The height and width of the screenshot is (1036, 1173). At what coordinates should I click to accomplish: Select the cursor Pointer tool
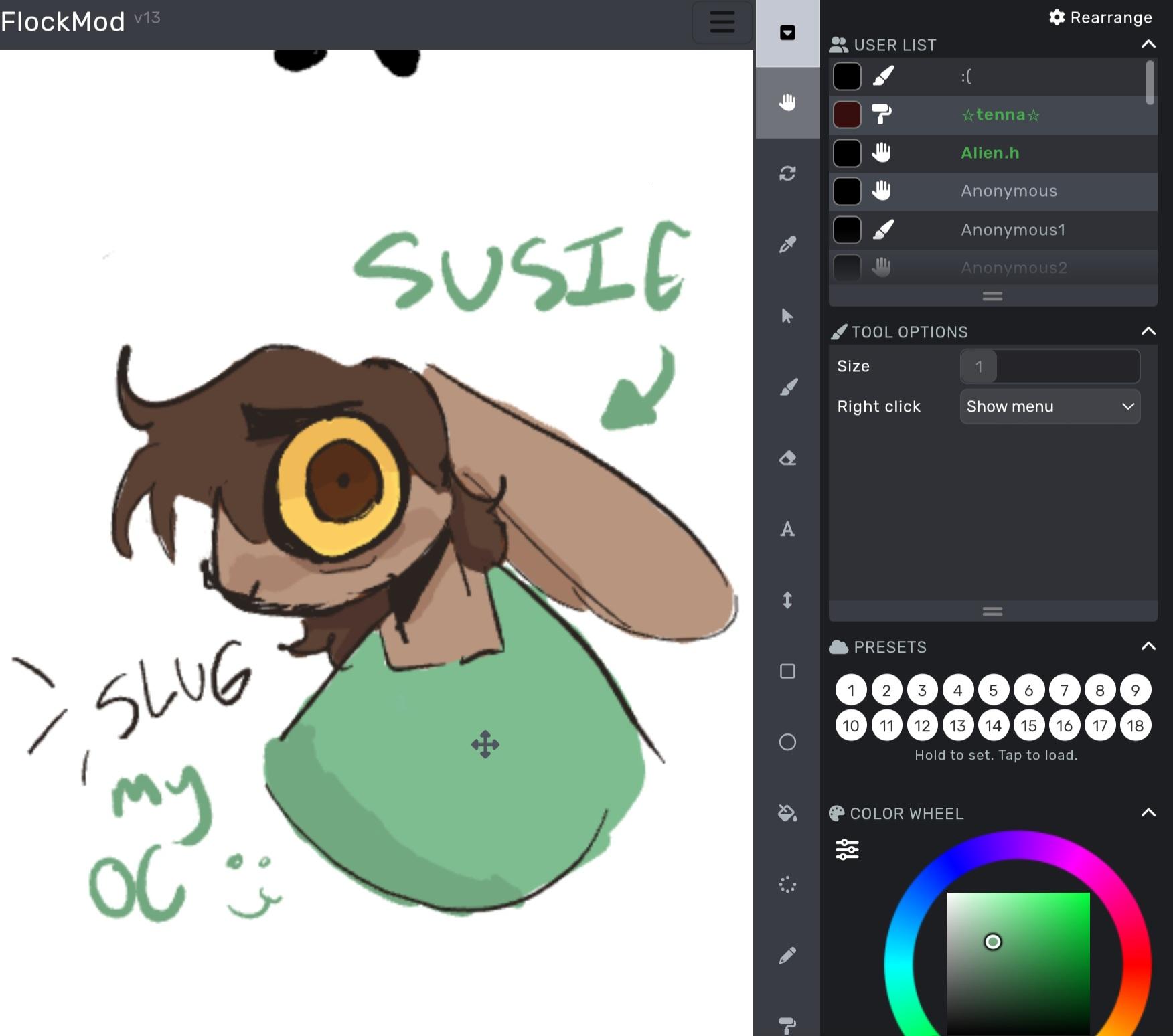point(787,316)
